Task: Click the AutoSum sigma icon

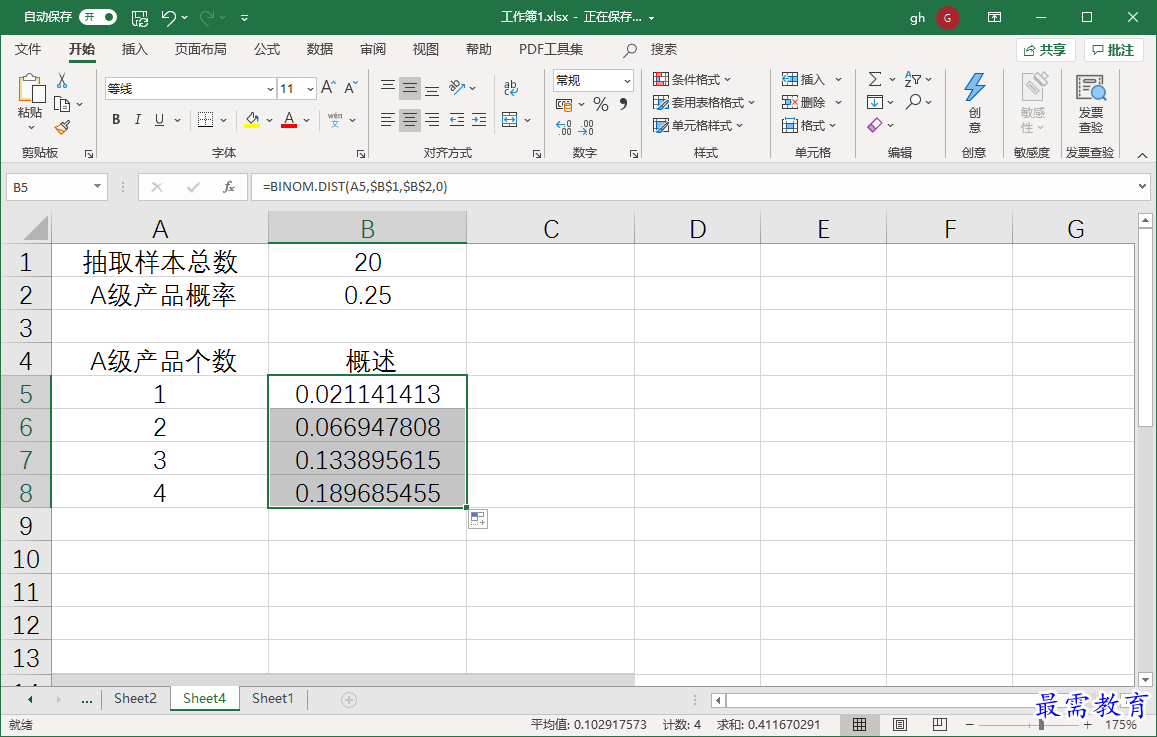Action: coord(875,79)
